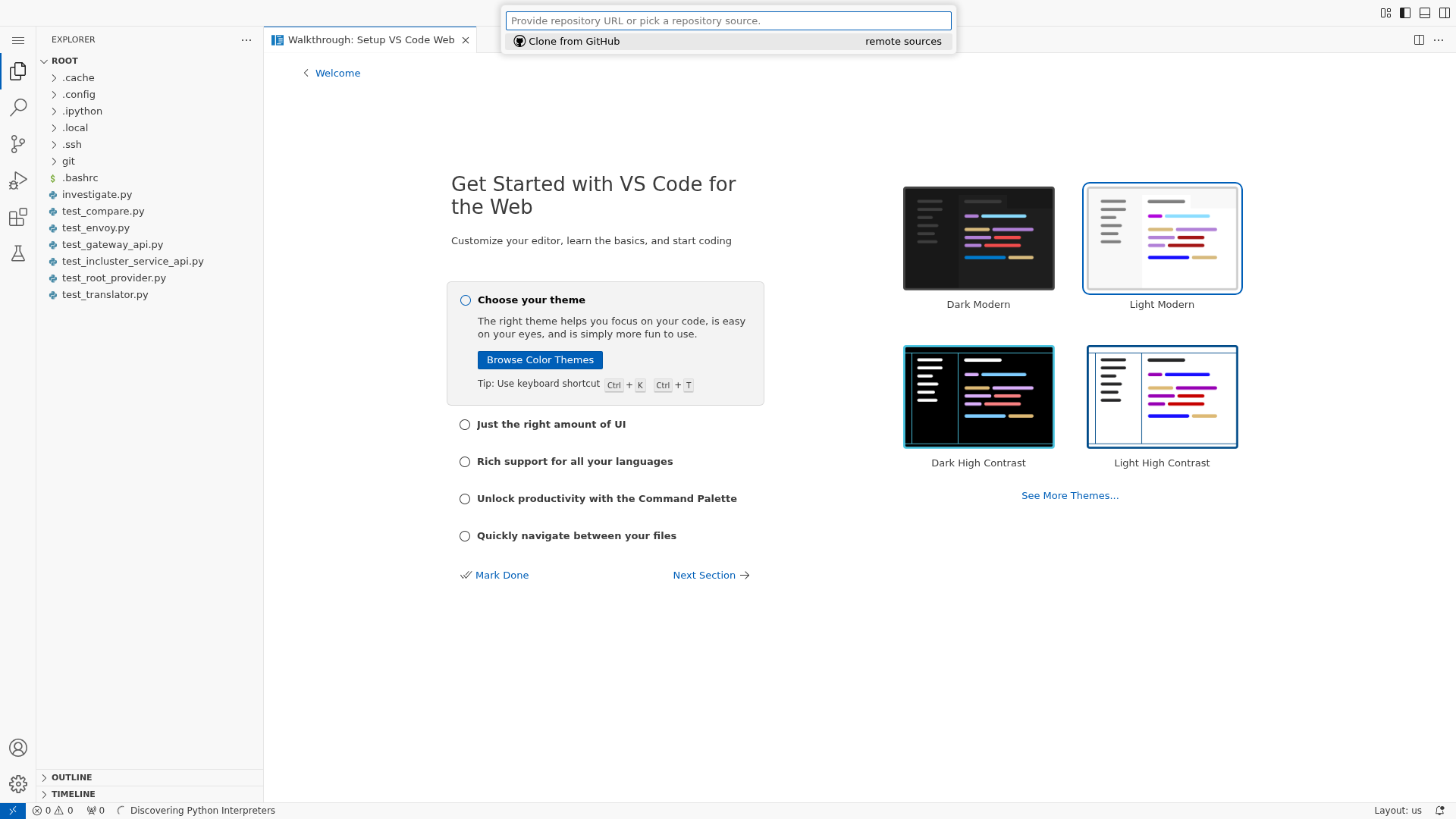Click the See More Themes link
The width and height of the screenshot is (1456, 819).
1070,495
